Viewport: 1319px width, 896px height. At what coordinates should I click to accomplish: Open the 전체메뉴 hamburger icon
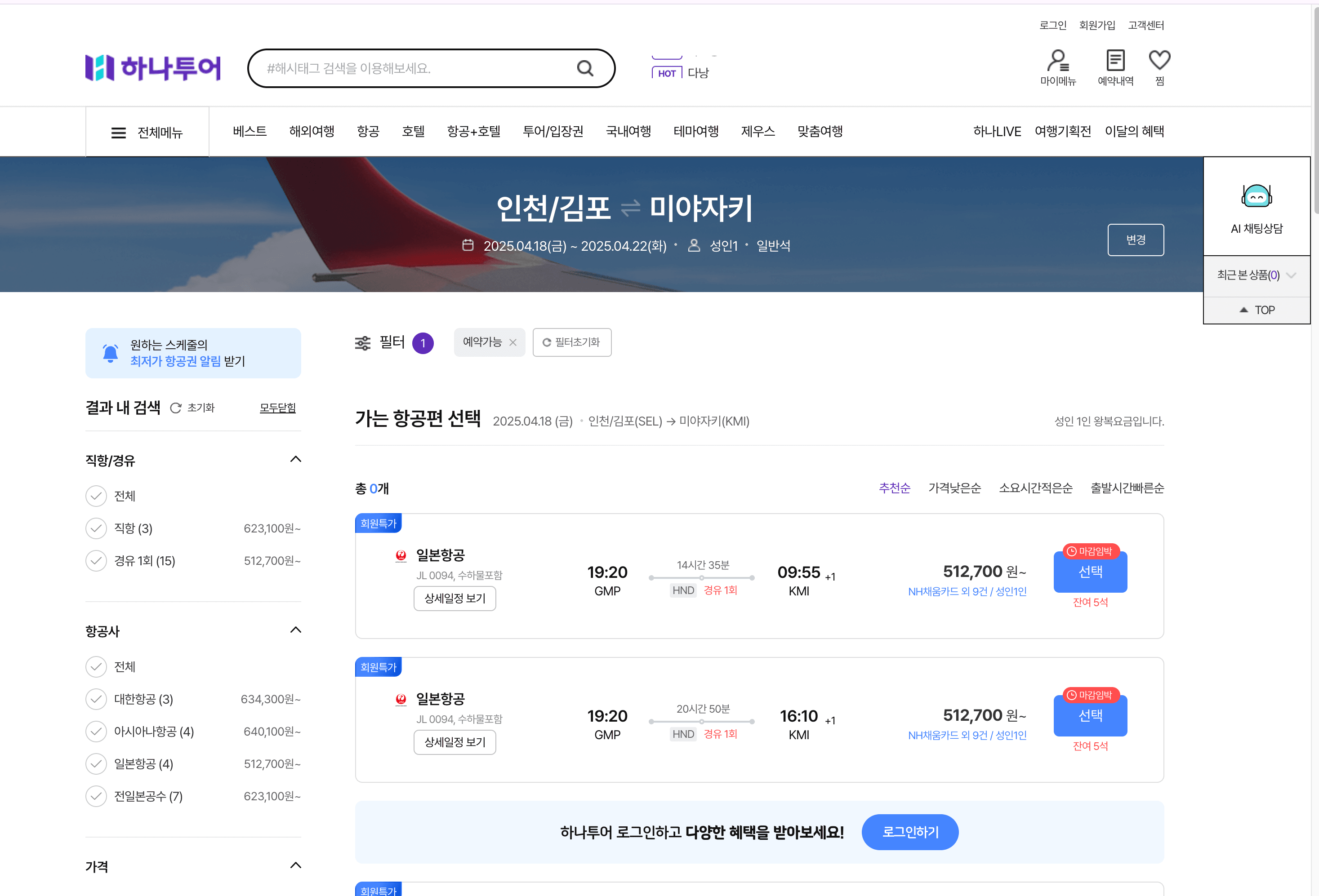point(118,133)
